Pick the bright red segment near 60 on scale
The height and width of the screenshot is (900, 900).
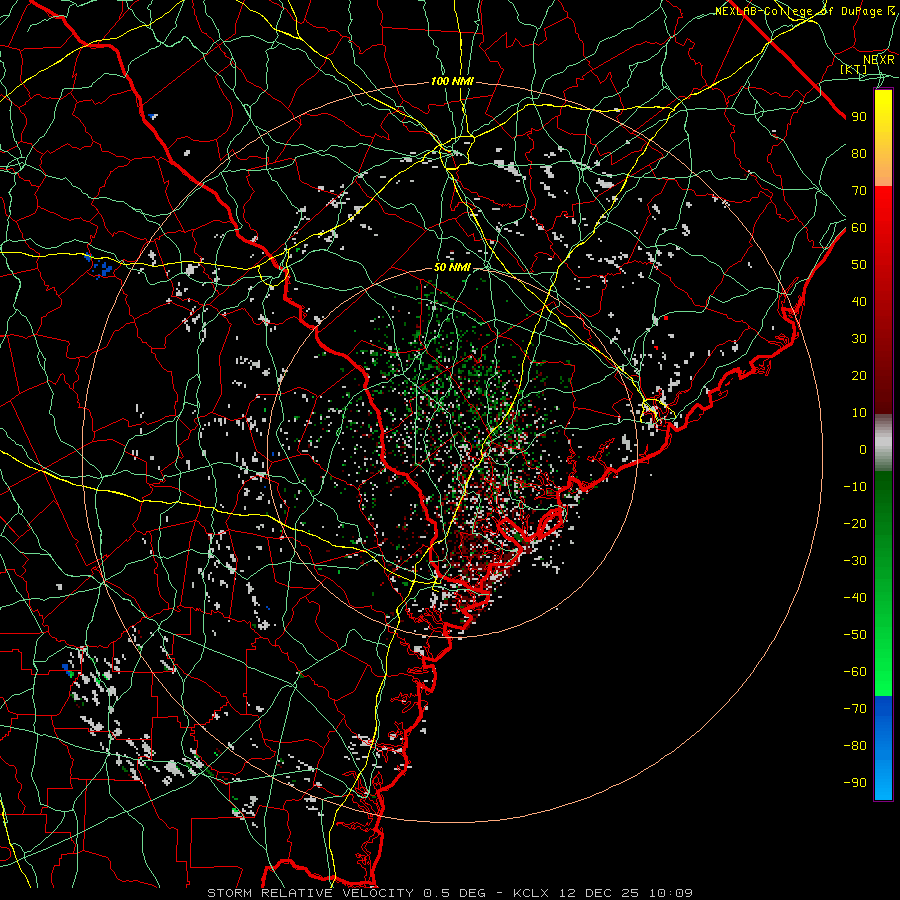coord(883,218)
